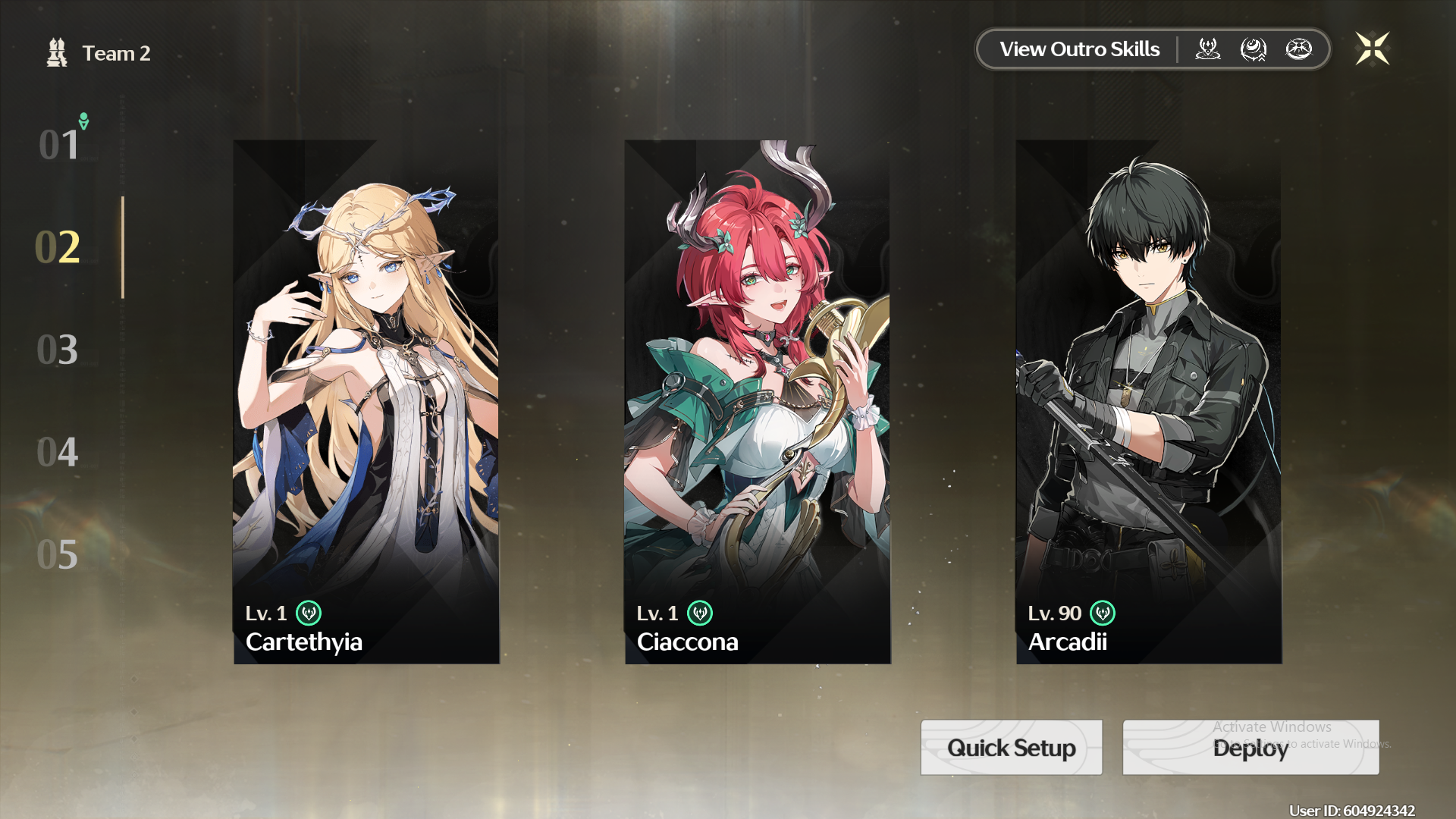Select the Arcadii character card
1456x819 pixels.
click(1149, 402)
